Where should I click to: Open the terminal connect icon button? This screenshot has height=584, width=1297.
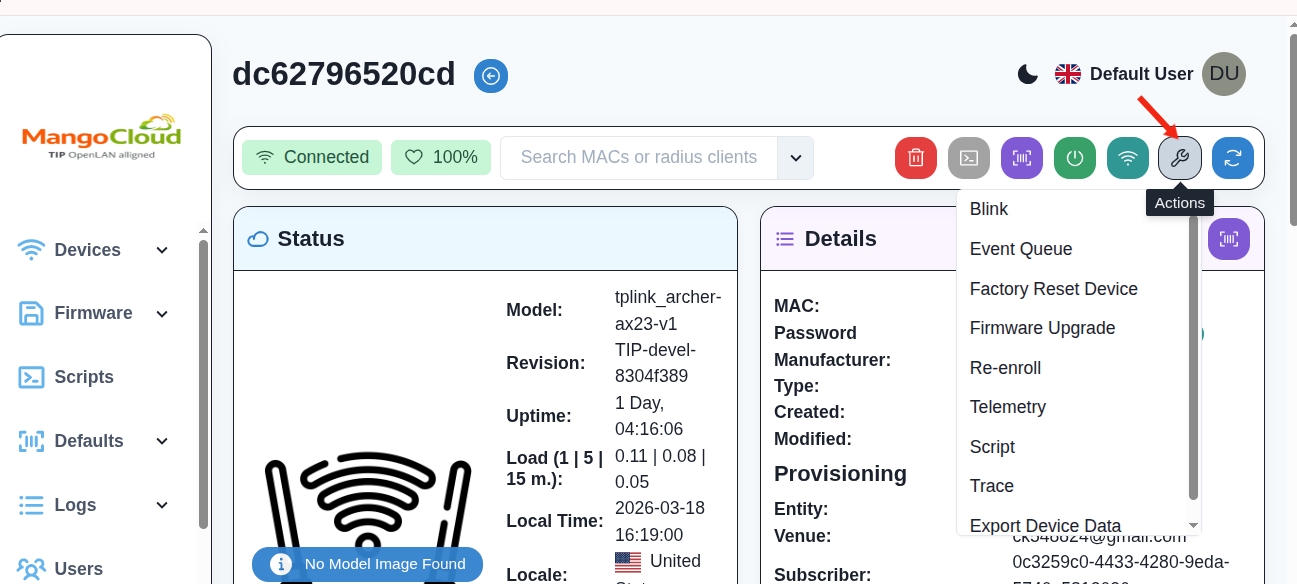coord(968,158)
